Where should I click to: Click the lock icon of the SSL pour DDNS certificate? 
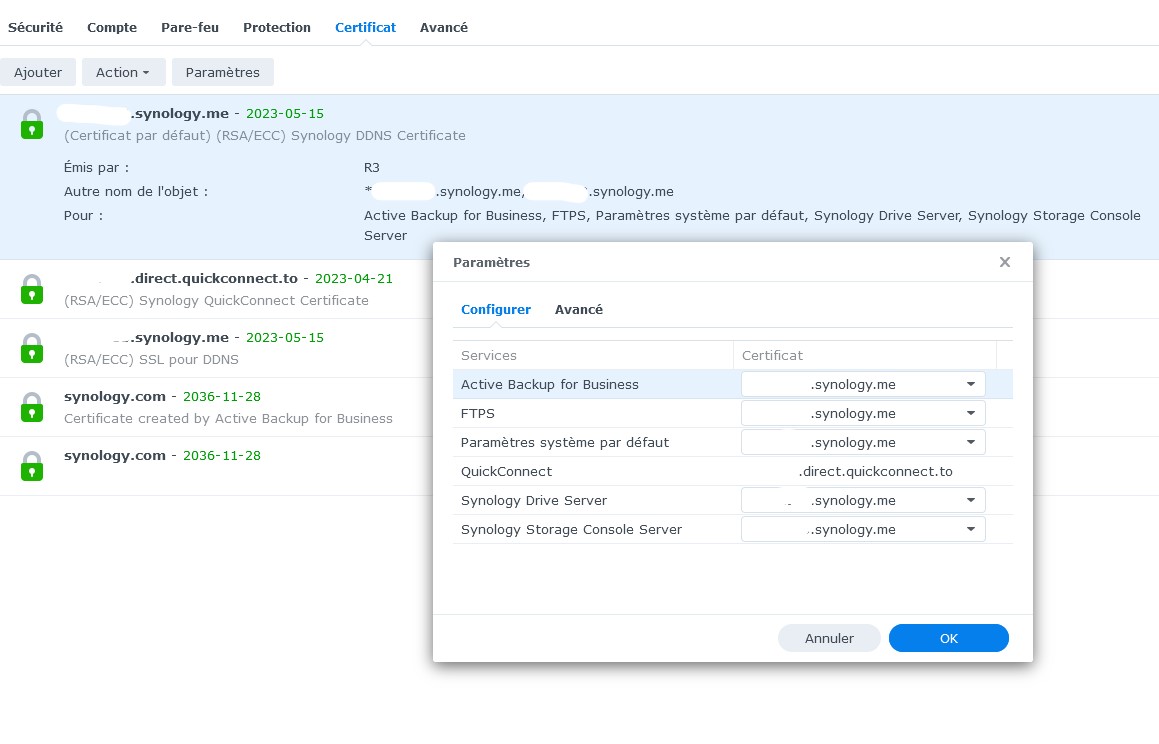(32, 348)
